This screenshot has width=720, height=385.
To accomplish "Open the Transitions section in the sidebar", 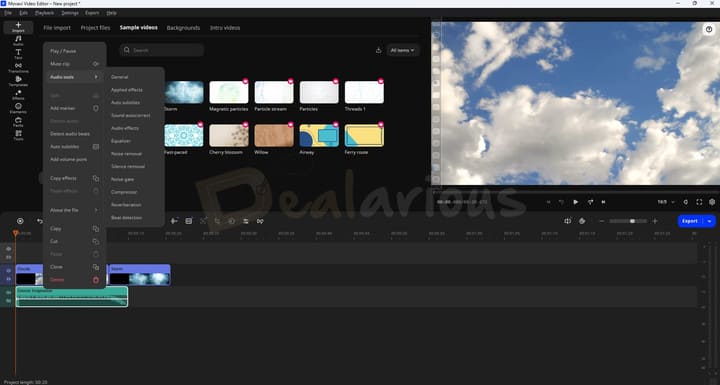I will coord(18,68).
